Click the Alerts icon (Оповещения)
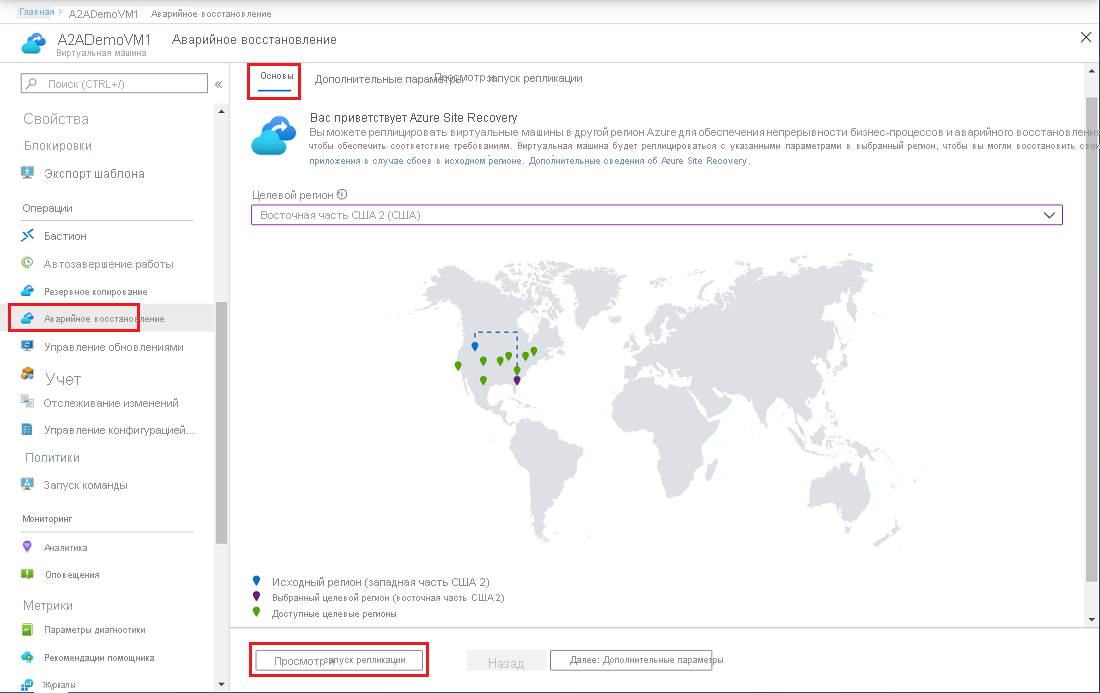The image size is (1100, 693). (x=27, y=574)
